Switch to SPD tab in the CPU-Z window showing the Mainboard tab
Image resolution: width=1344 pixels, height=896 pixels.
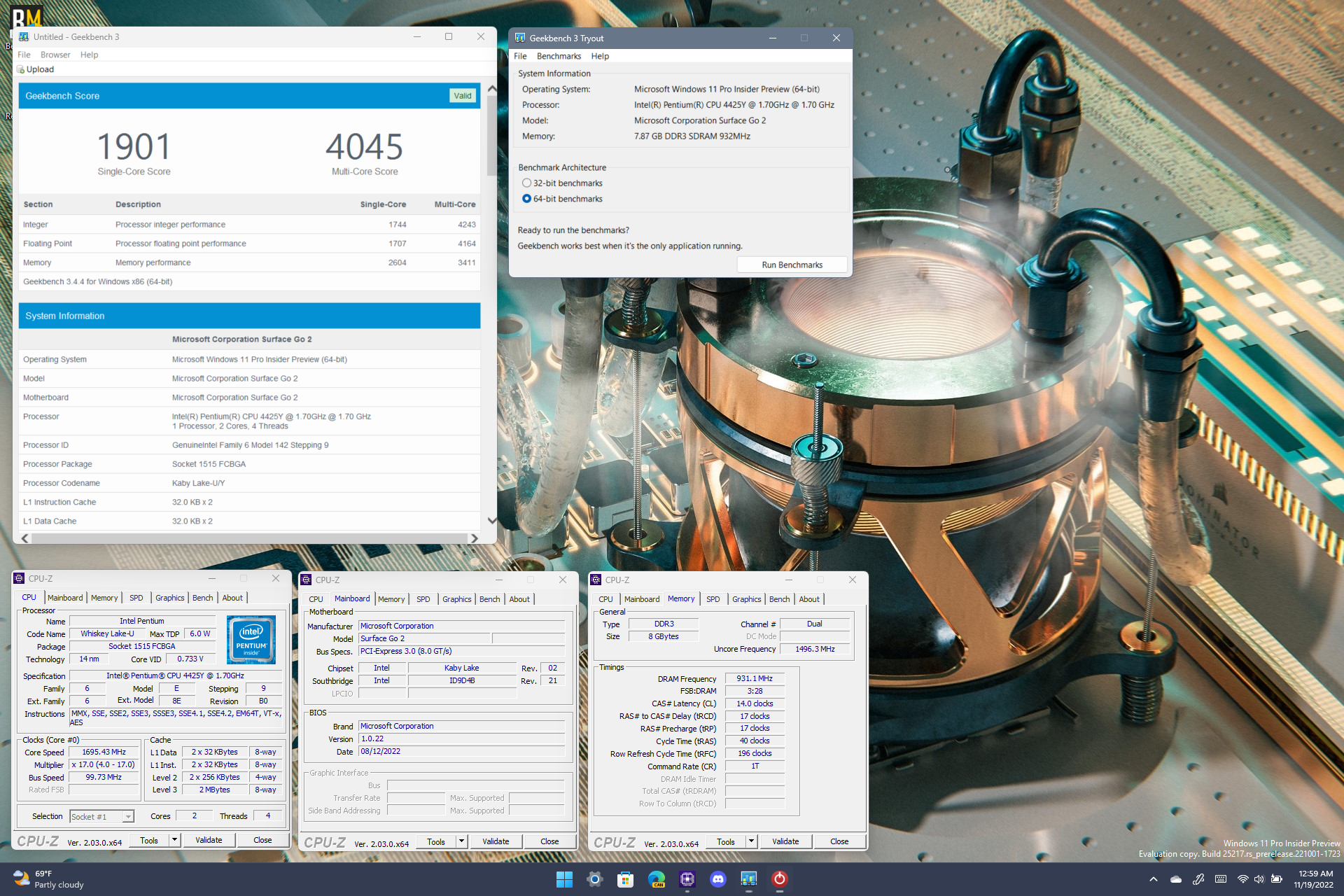(423, 599)
